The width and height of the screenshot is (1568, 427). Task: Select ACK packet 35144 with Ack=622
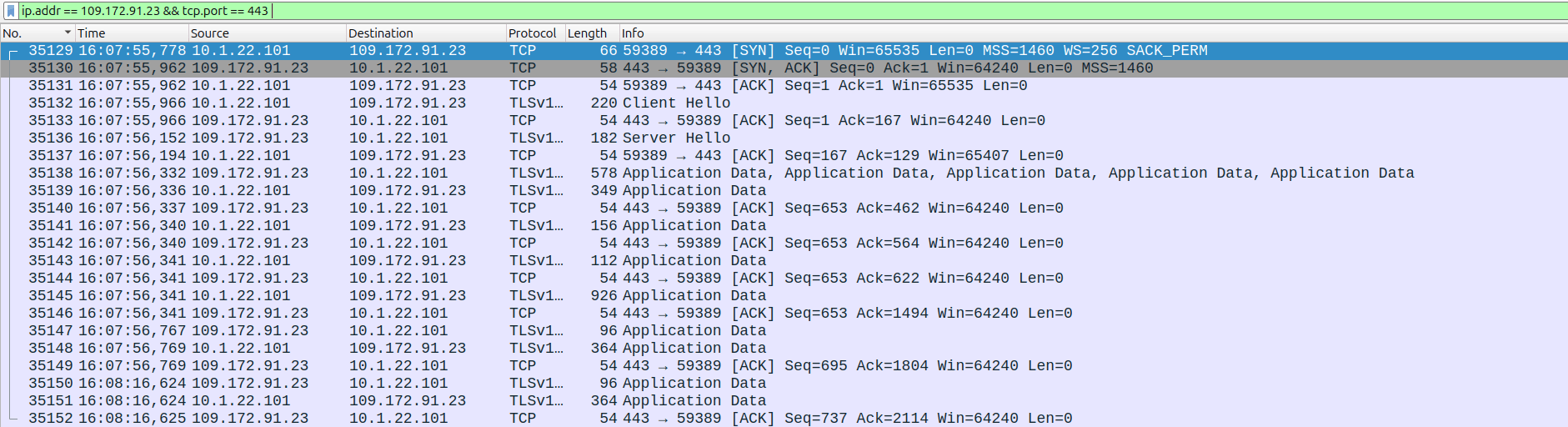tap(784, 279)
